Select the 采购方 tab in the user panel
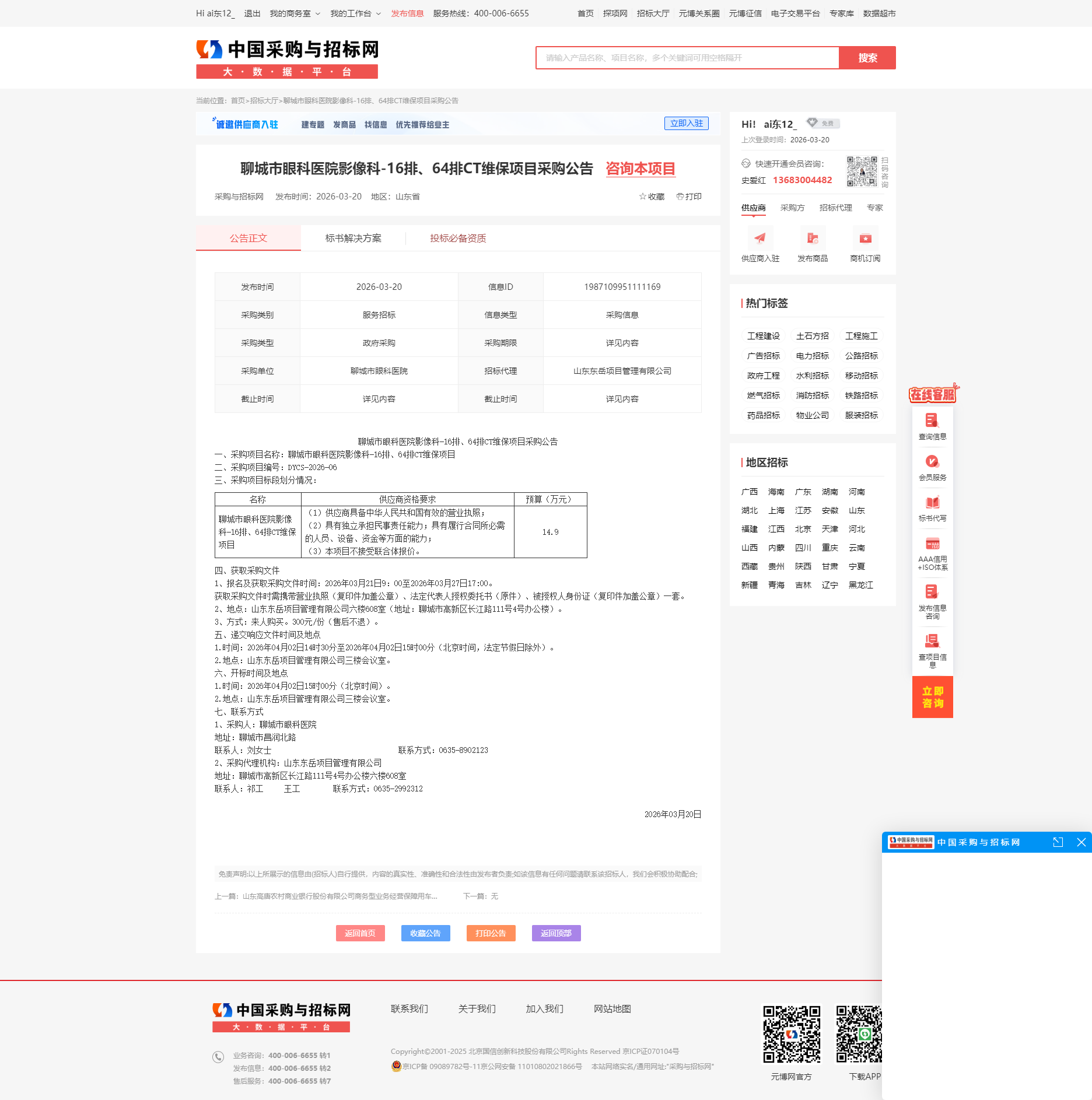The image size is (1092, 1100). 792,208
